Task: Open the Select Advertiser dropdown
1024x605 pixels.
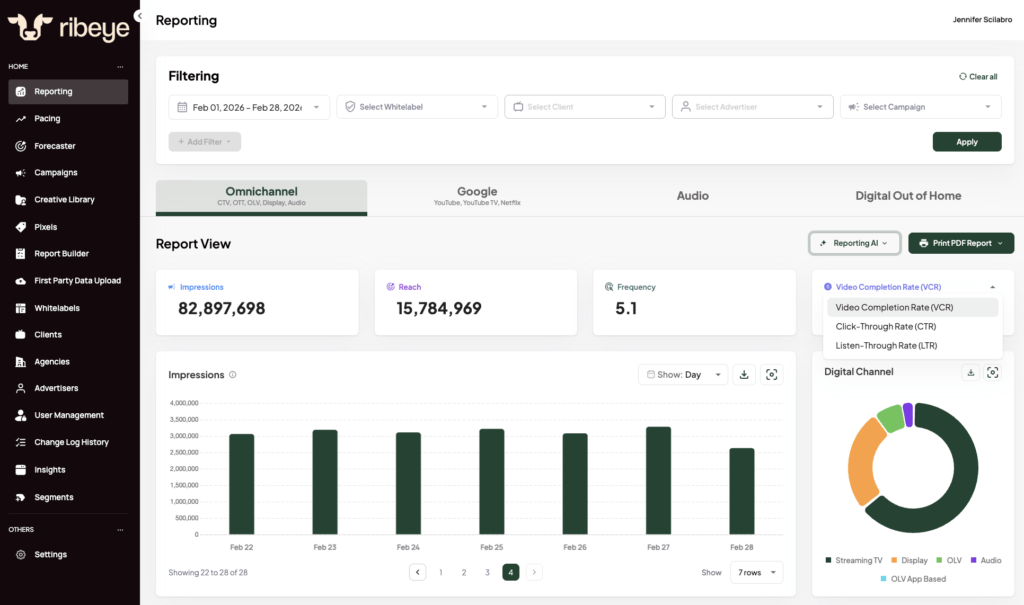Action: click(x=752, y=107)
